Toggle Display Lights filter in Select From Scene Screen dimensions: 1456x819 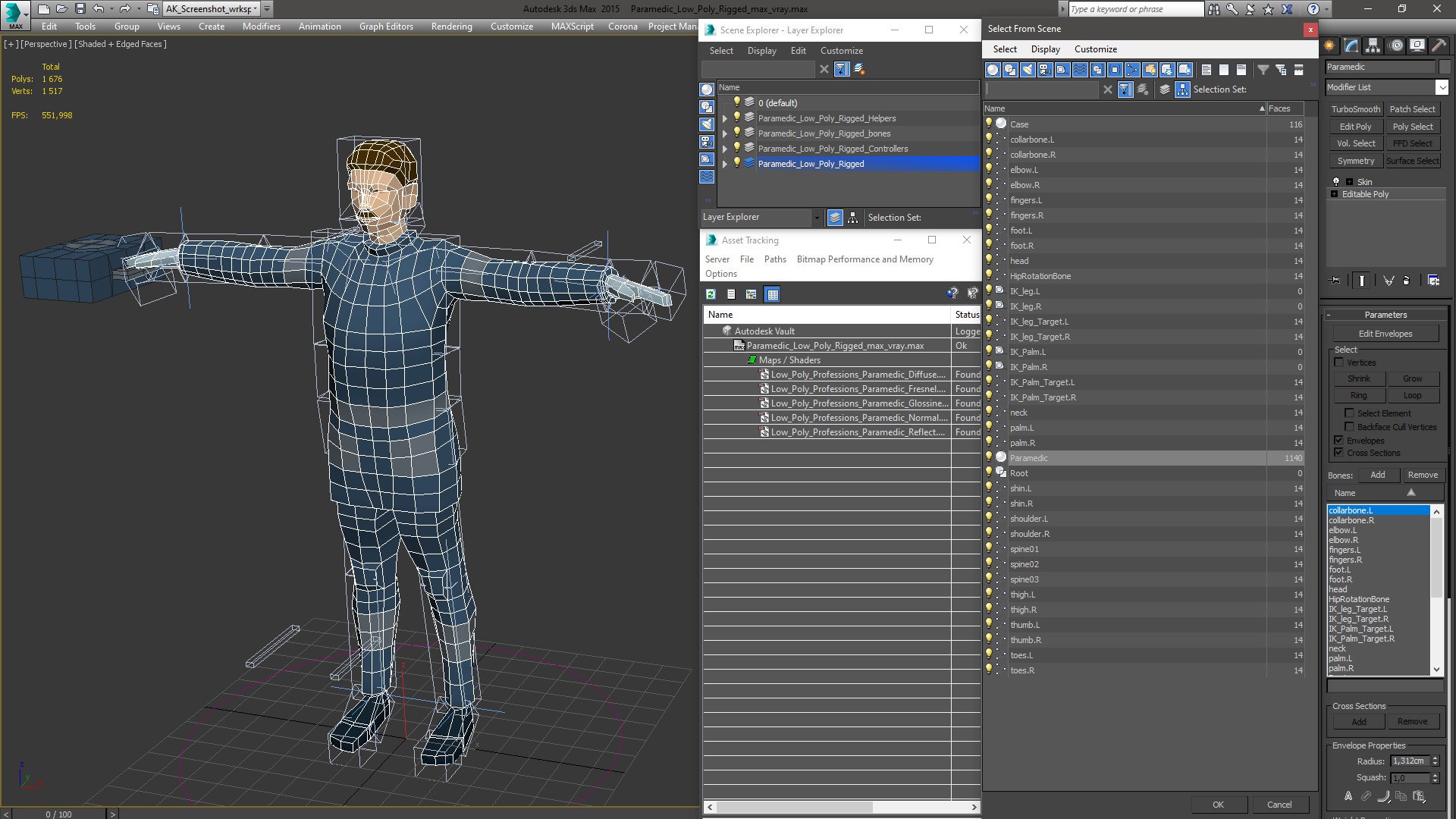click(1028, 70)
